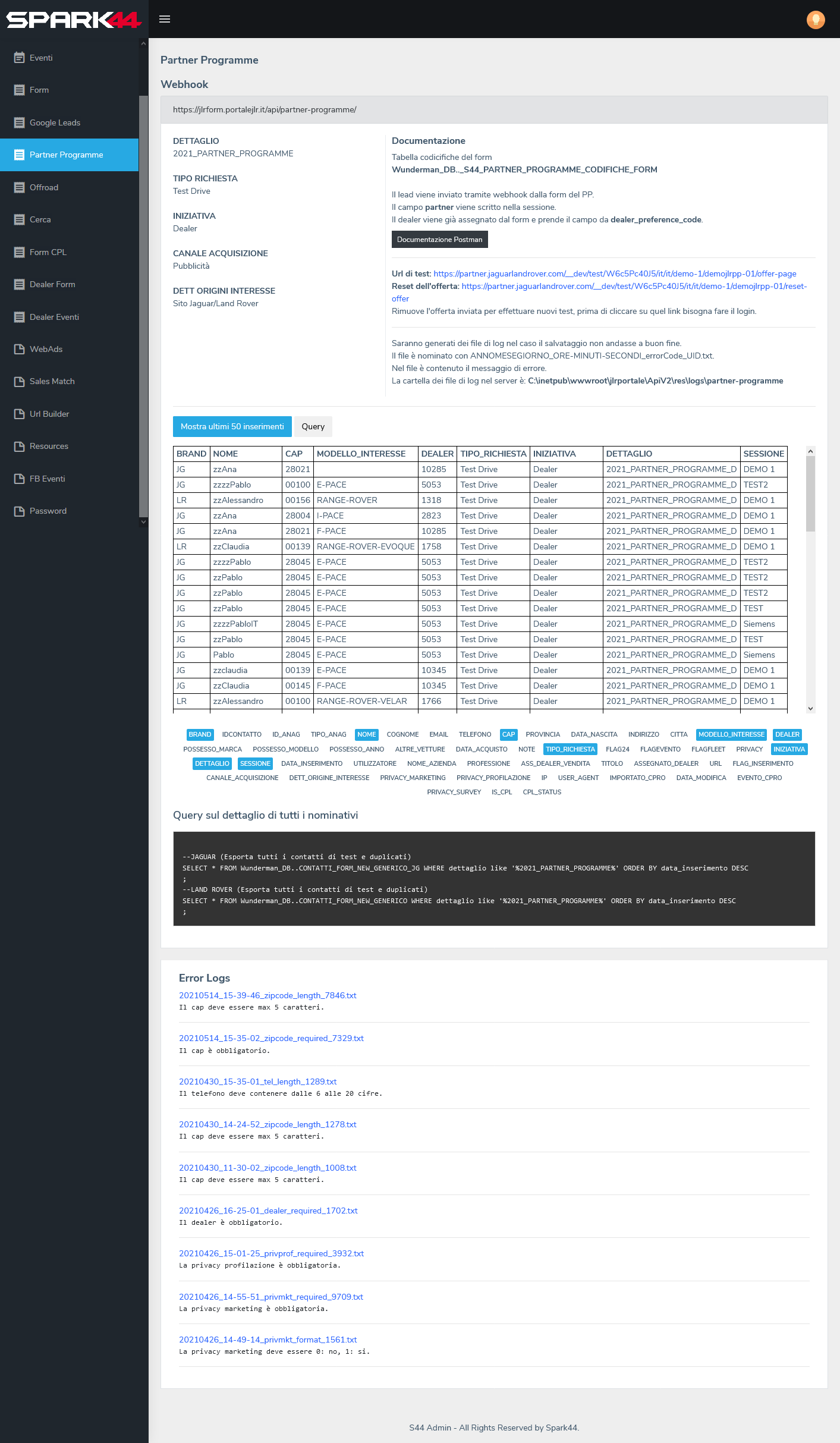Open the Url di test offer-page link
The image size is (840, 1443).
pos(615,274)
